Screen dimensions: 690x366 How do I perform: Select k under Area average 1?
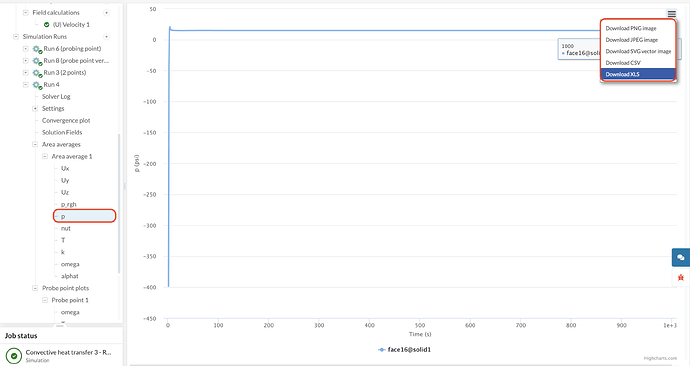point(62,252)
